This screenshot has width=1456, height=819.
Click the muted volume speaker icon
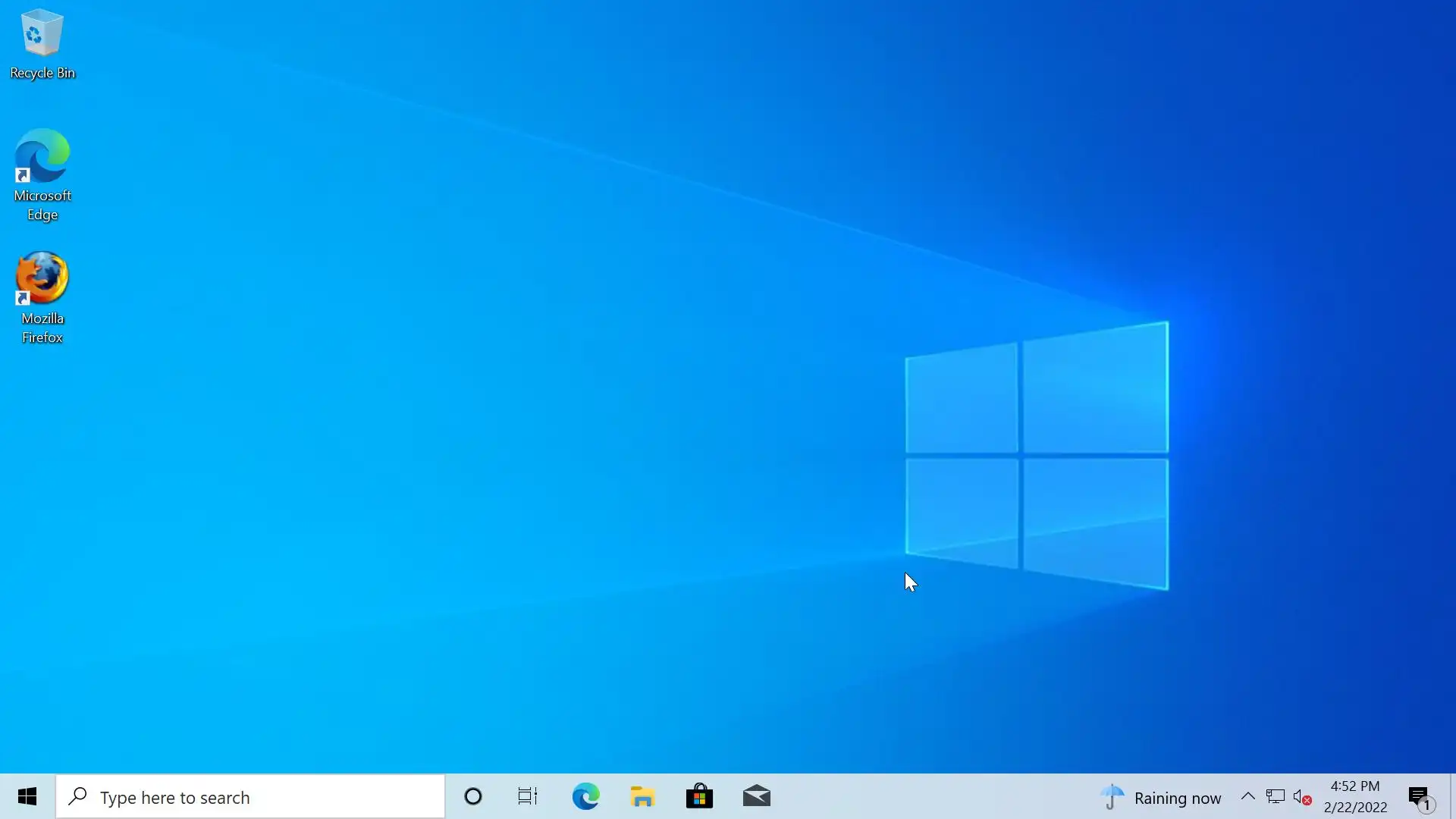point(1302,797)
